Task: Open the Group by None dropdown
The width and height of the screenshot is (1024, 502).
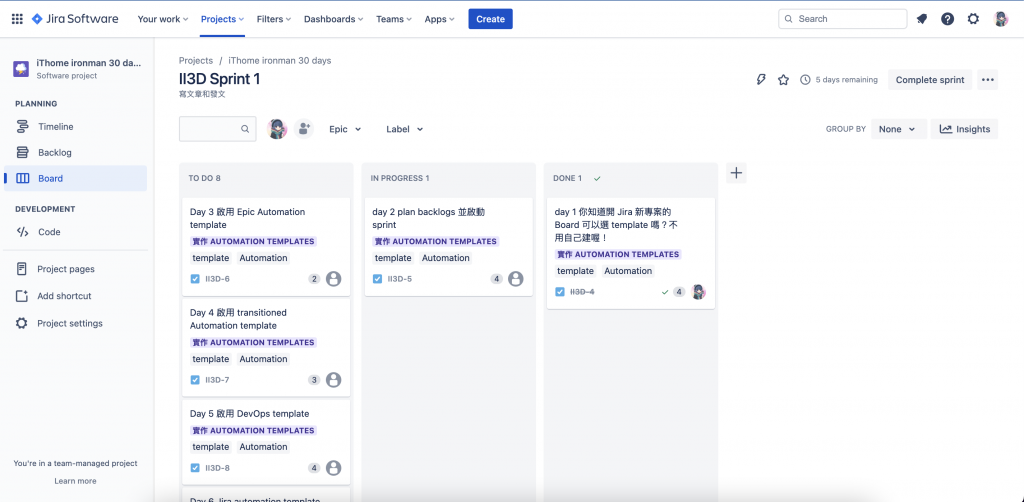Action: (x=899, y=129)
